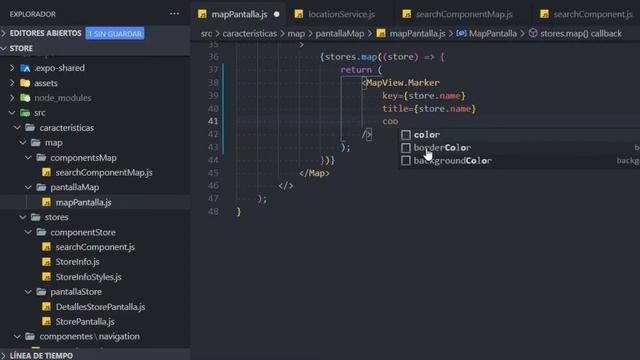The width and height of the screenshot is (640, 360).
Task: Click the .expo-shared folder icon
Action: click(25, 68)
